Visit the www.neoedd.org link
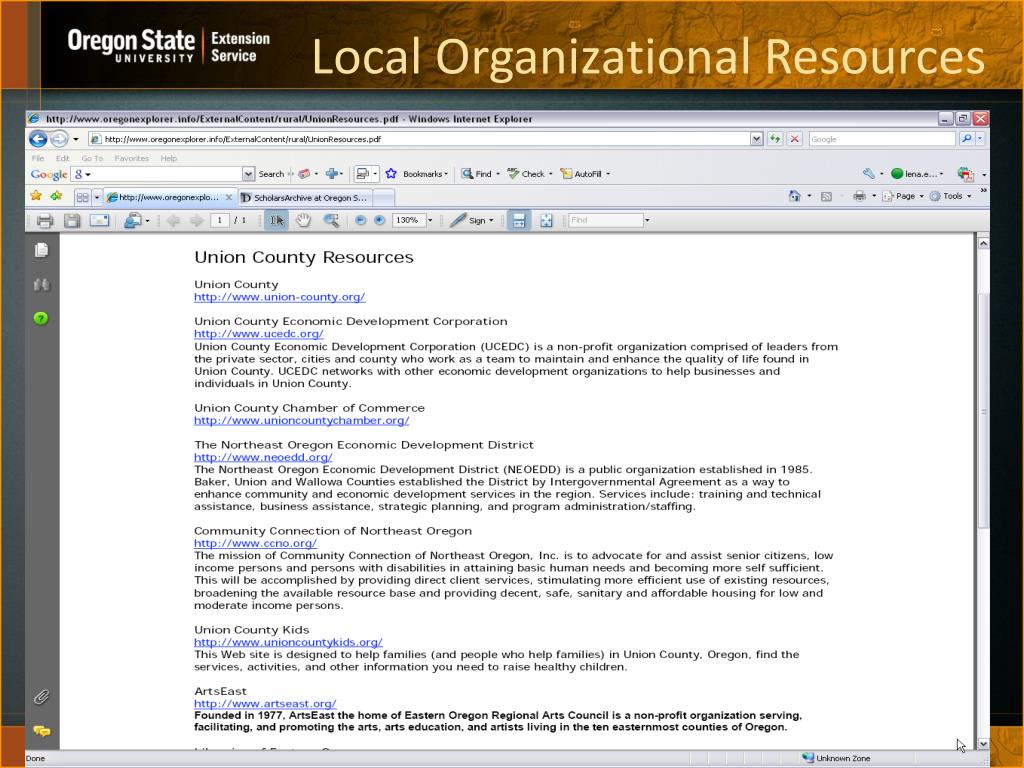 point(263,457)
